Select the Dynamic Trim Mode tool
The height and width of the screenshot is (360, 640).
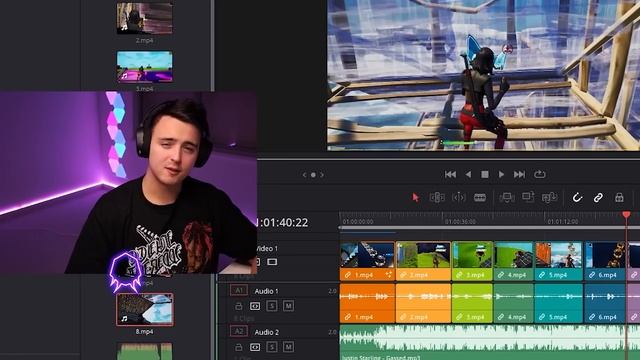click(458, 198)
